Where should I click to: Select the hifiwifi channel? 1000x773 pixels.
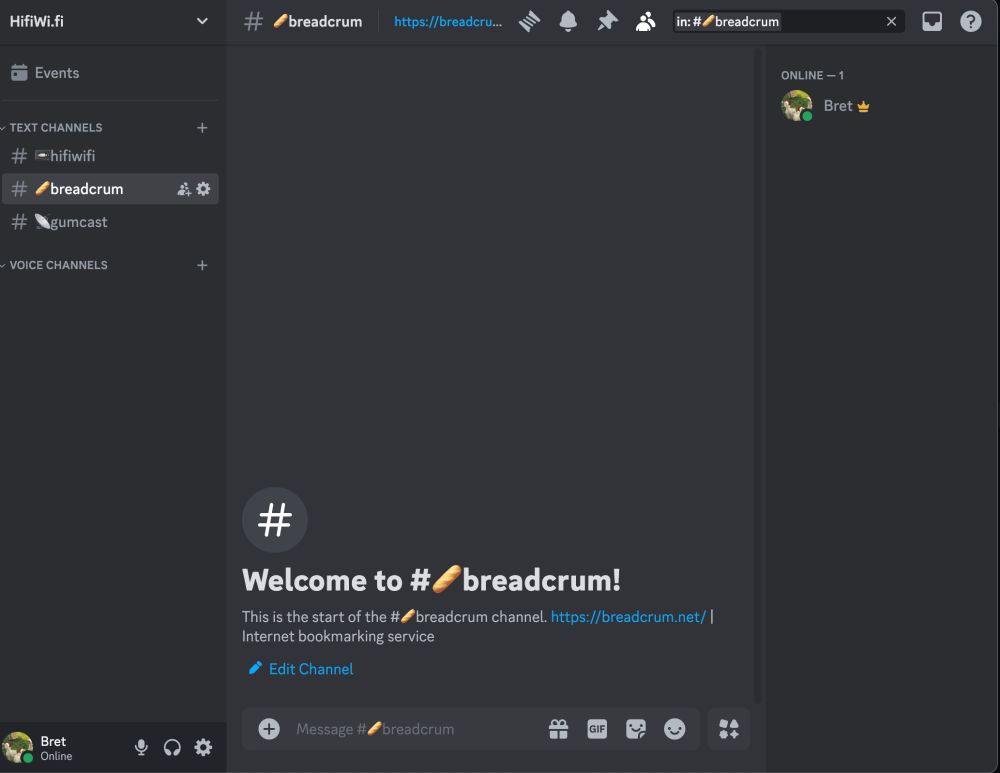pyautogui.click(x=110, y=156)
